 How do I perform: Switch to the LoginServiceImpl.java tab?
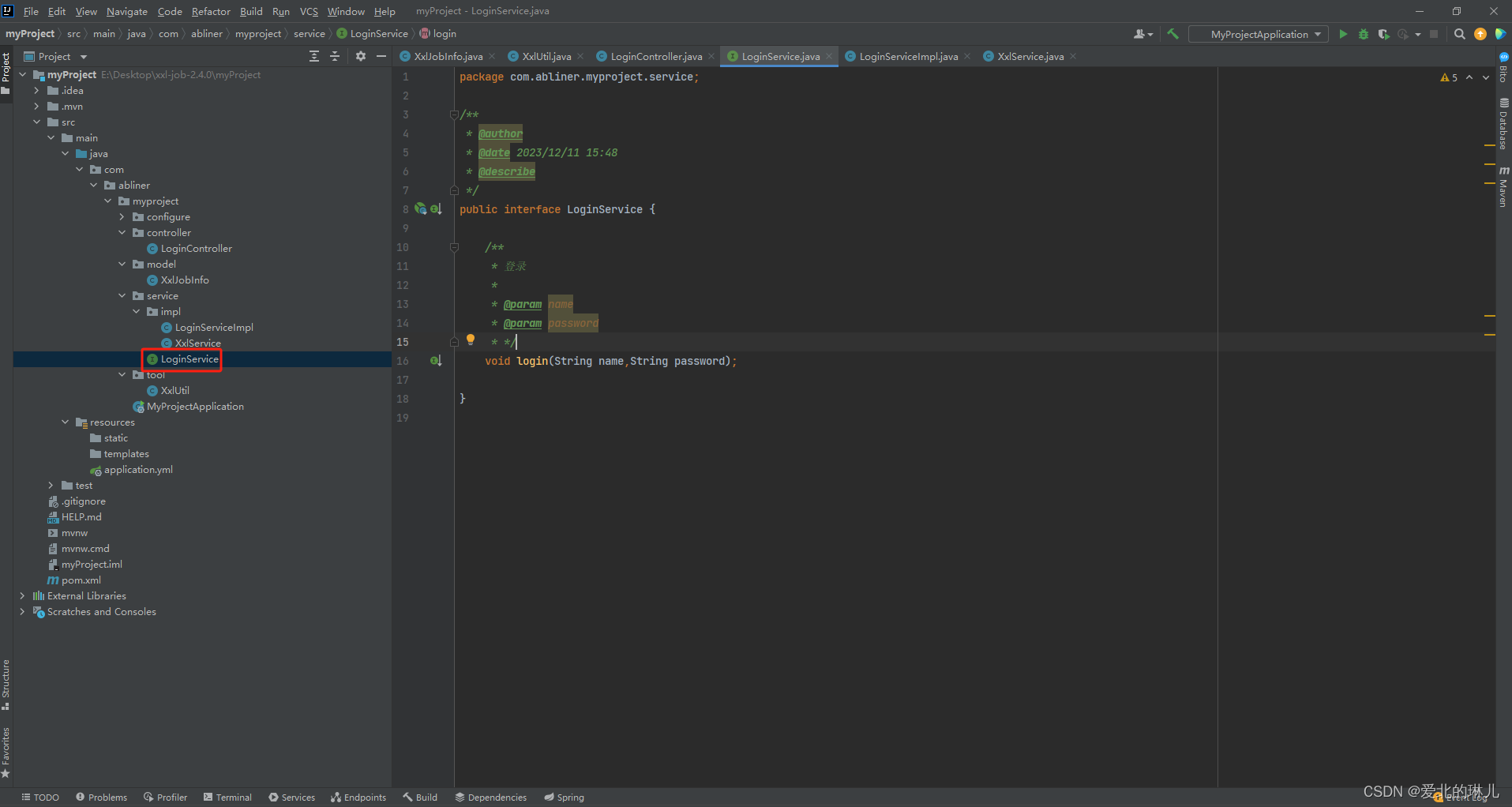(908, 56)
